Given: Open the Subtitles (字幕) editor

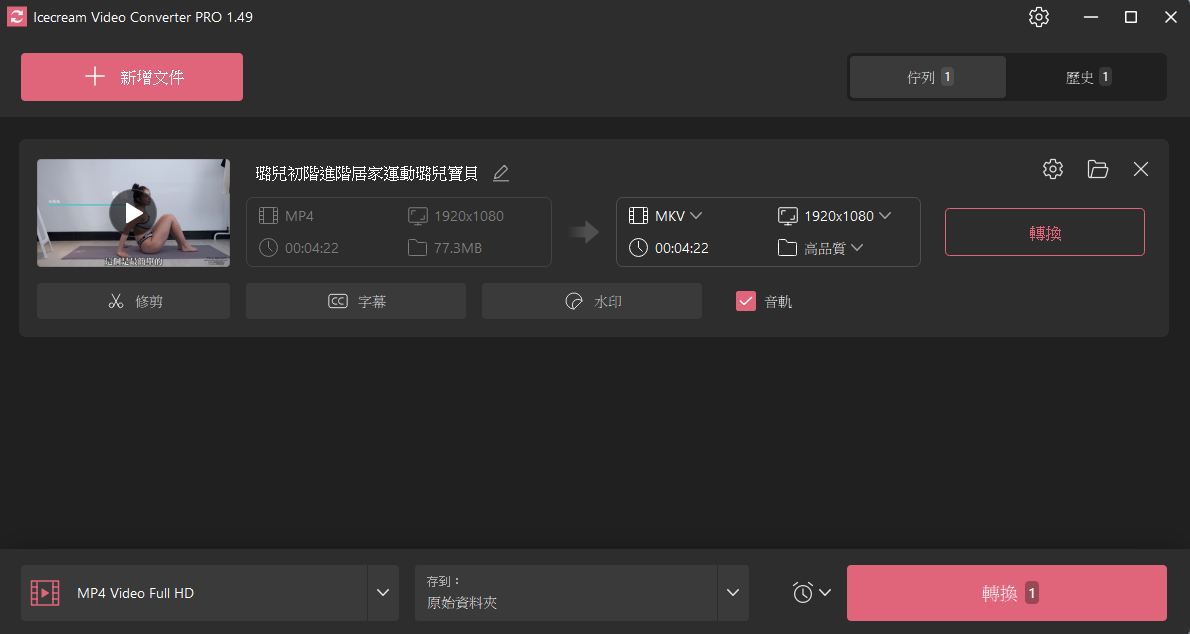Looking at the screenshot, I should click(355, 300).
